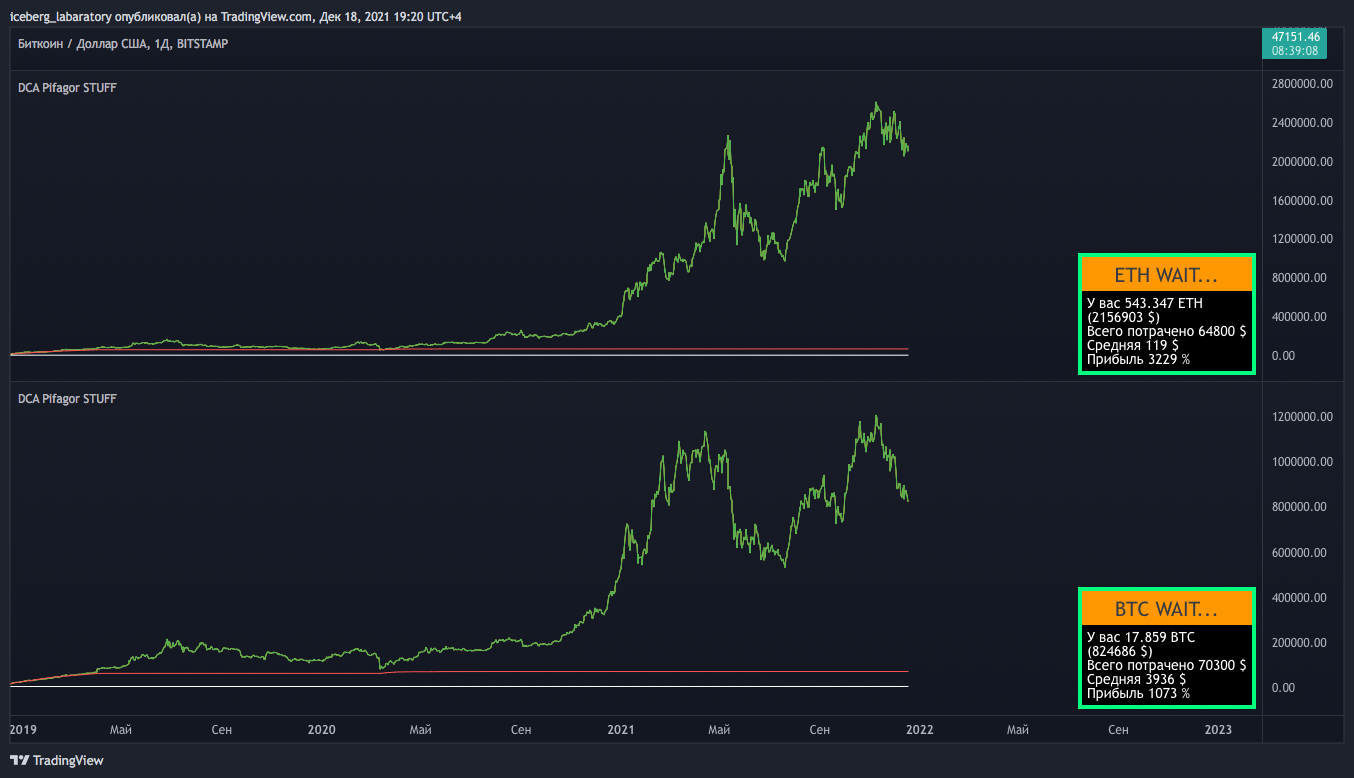
Task: Click the 1600000.00 price axis label
Action: (x=1301, y=200)
